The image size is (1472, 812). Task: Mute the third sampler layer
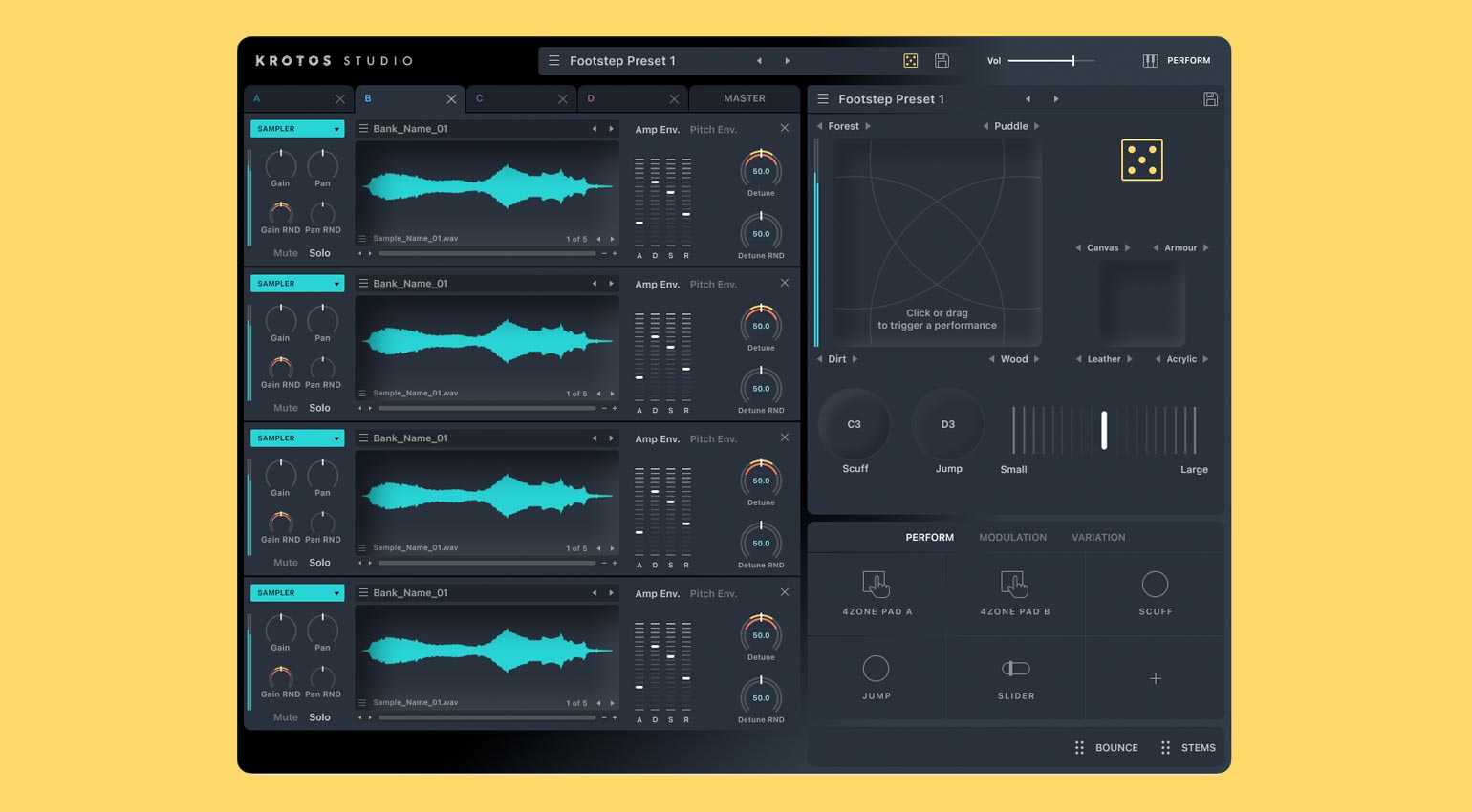click(286, 564)
